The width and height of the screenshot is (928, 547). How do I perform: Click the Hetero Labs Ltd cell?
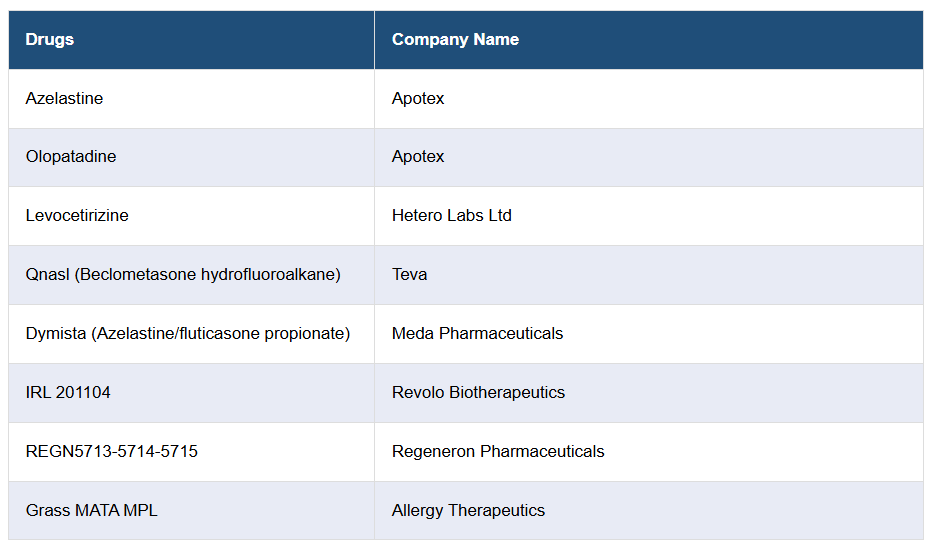(452, 215)
